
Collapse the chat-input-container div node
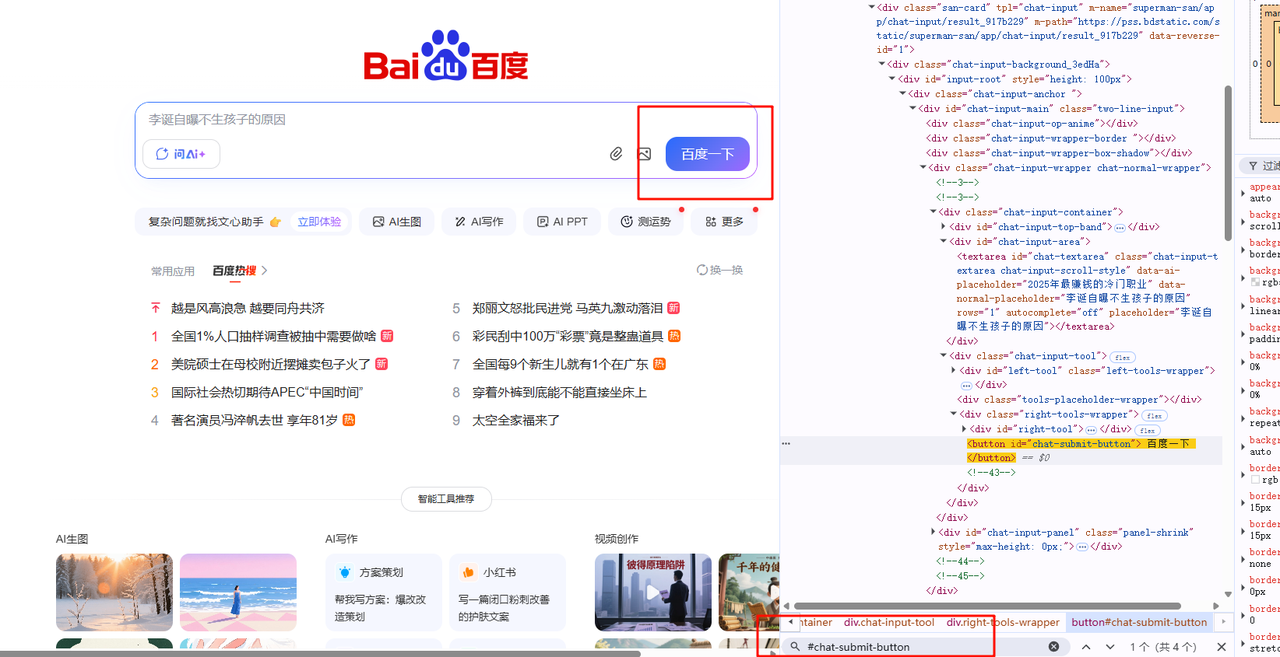click(x=933, y=212)
